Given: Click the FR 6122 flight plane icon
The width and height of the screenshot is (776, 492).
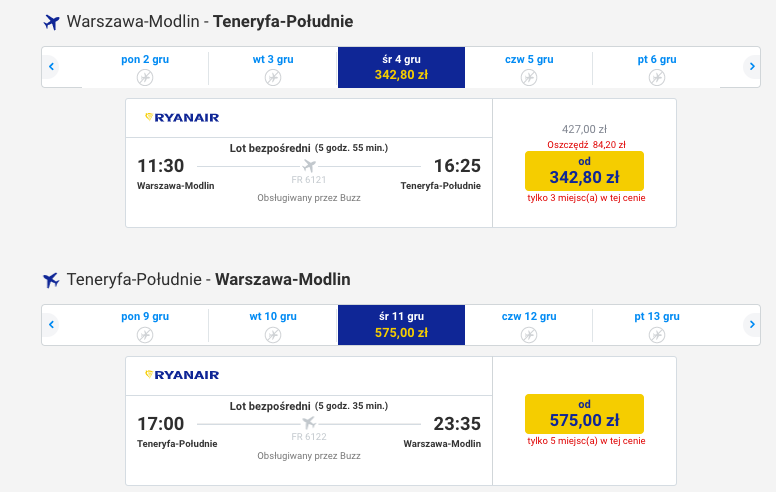Looking at the screenshot, I should (309, 423).
